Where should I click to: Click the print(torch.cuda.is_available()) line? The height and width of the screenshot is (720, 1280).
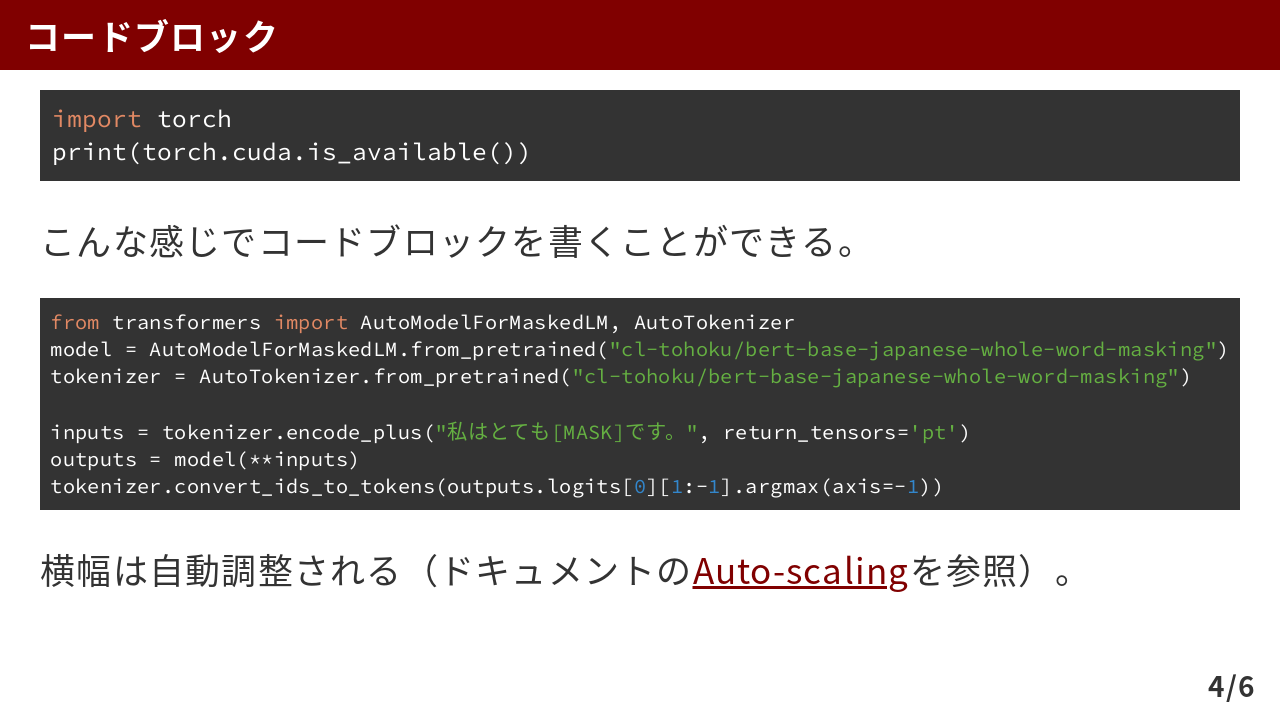[x=291, y=152]
